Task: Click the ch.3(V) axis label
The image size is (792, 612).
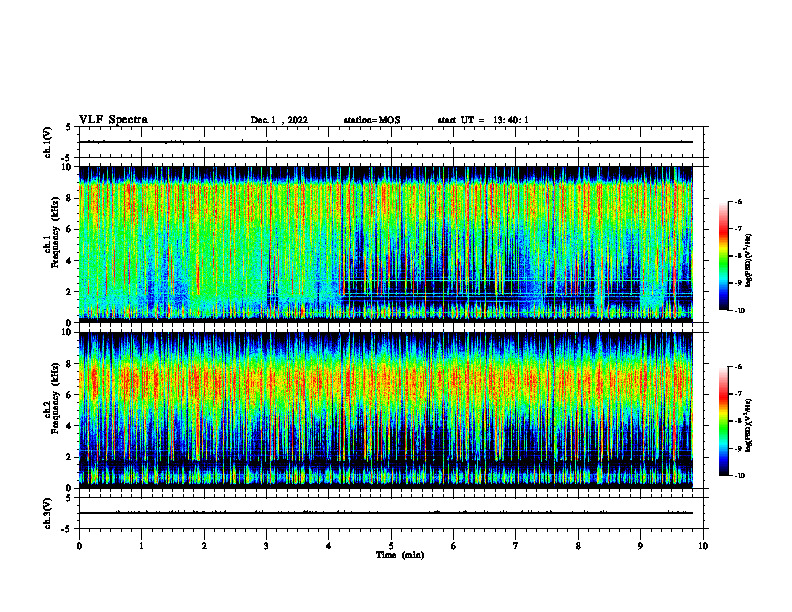Action: click(x=48, y=513)
